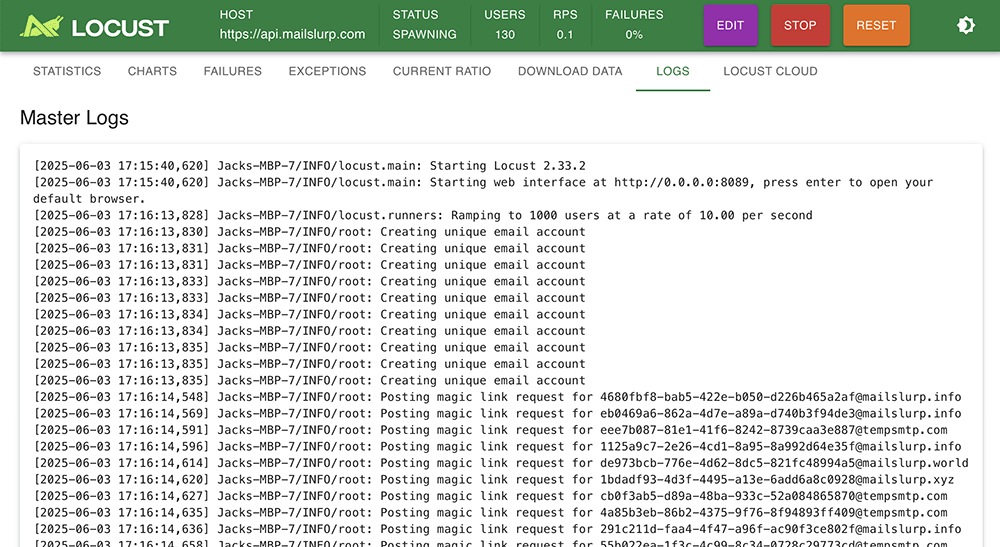View the Current Ratio tab
The width and height of the screenshot is (1000, 547).
(442, 71)
